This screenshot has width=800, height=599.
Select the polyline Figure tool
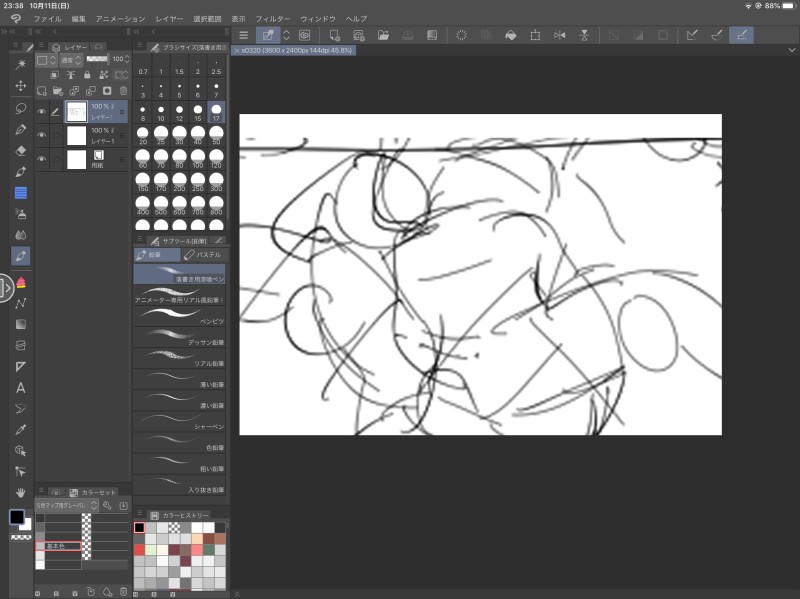20,304
